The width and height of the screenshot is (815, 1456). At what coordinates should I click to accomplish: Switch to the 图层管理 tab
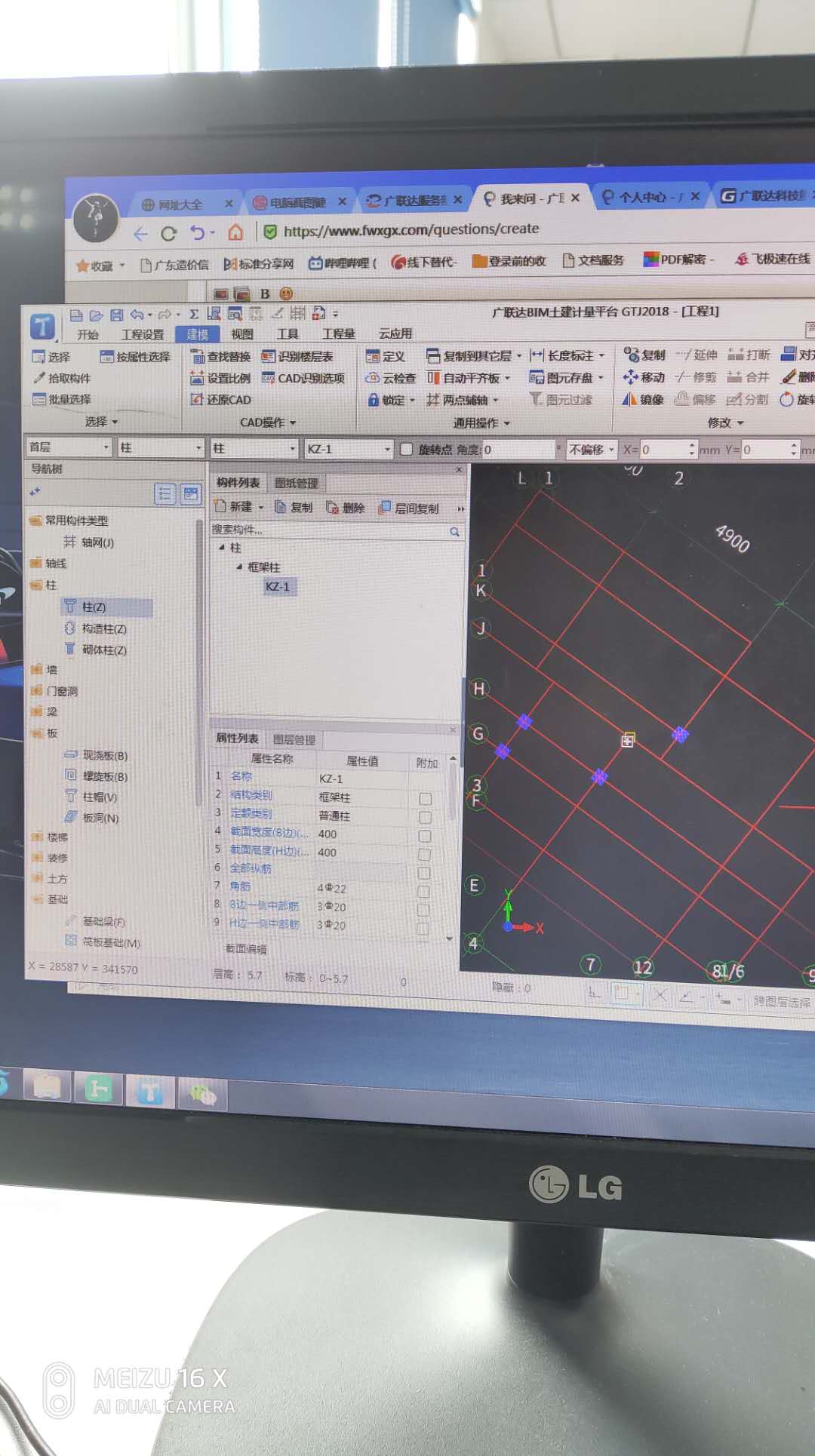pos(294,739)
